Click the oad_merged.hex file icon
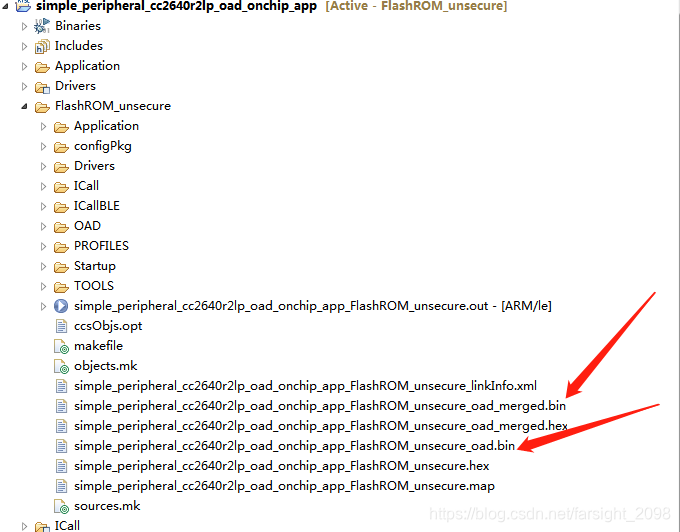The height and width of the screenshot is (532, 680). pos(62,426)
